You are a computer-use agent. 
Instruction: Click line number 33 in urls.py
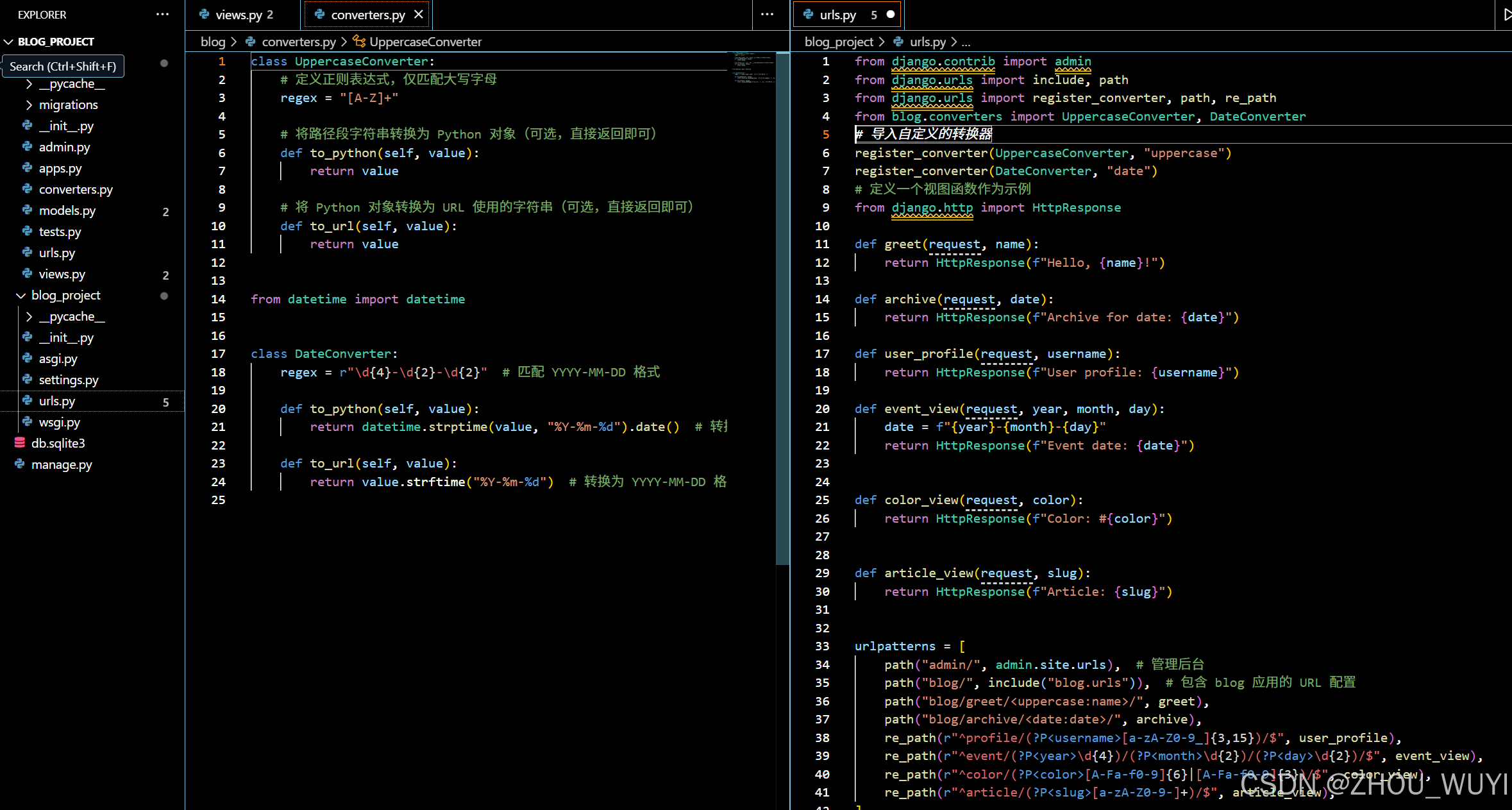(x=822, y=646)
